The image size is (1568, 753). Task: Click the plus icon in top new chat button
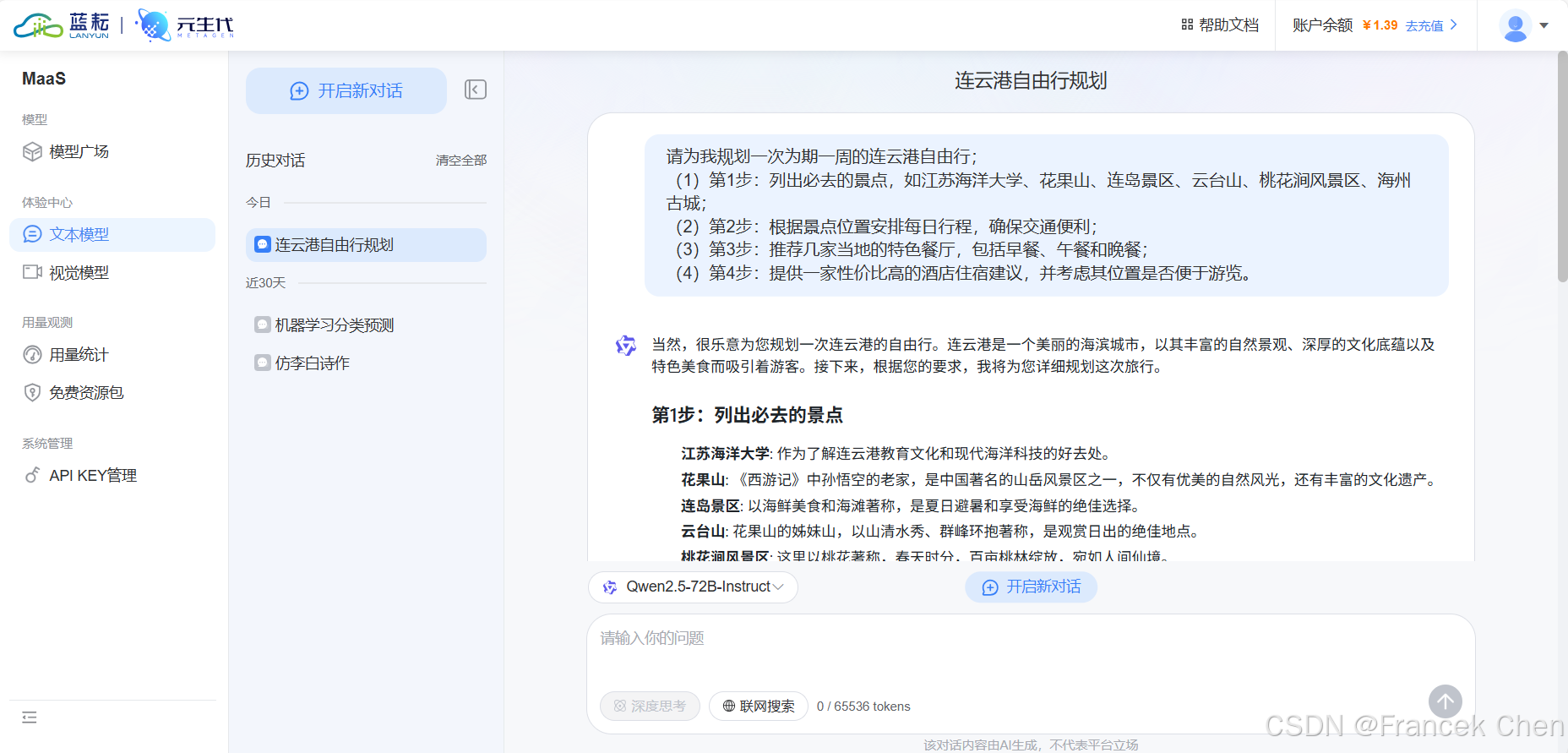[299, 91]
